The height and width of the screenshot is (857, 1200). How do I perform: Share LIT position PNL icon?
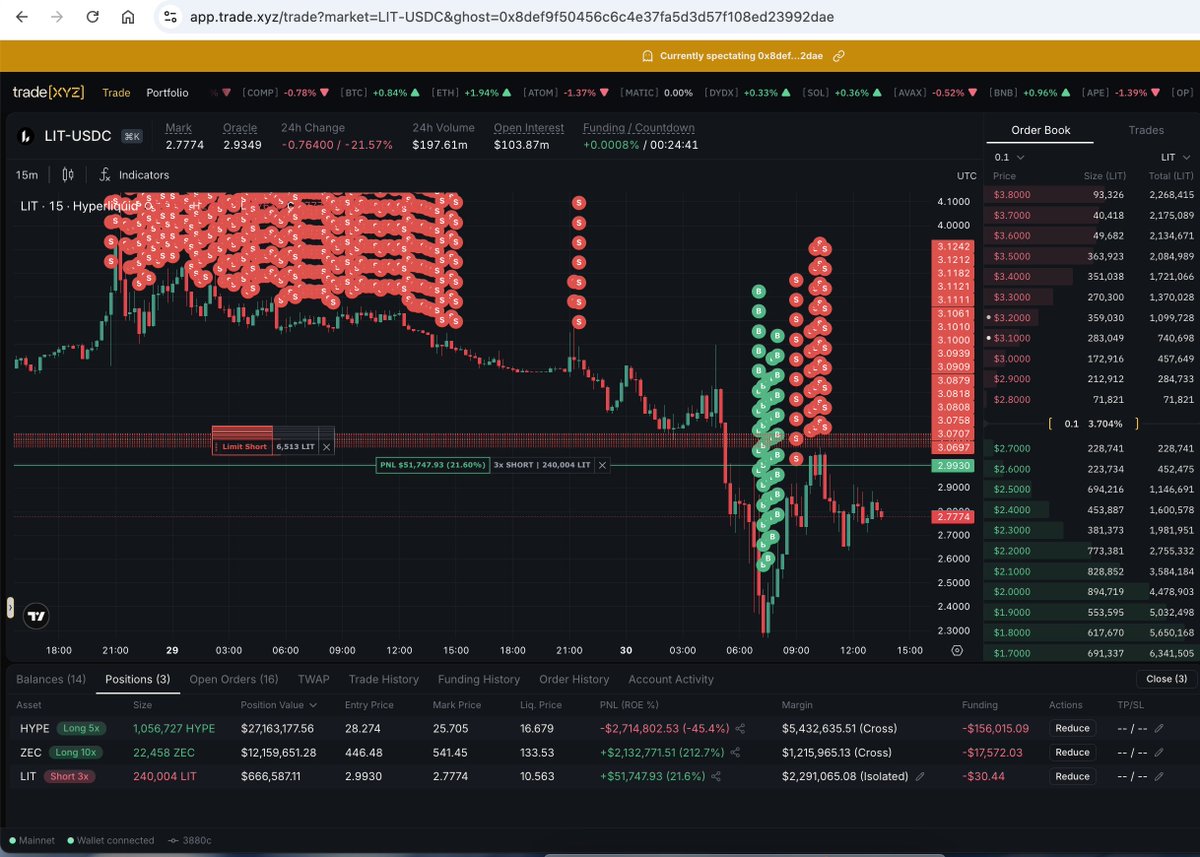tap(717, 776)
